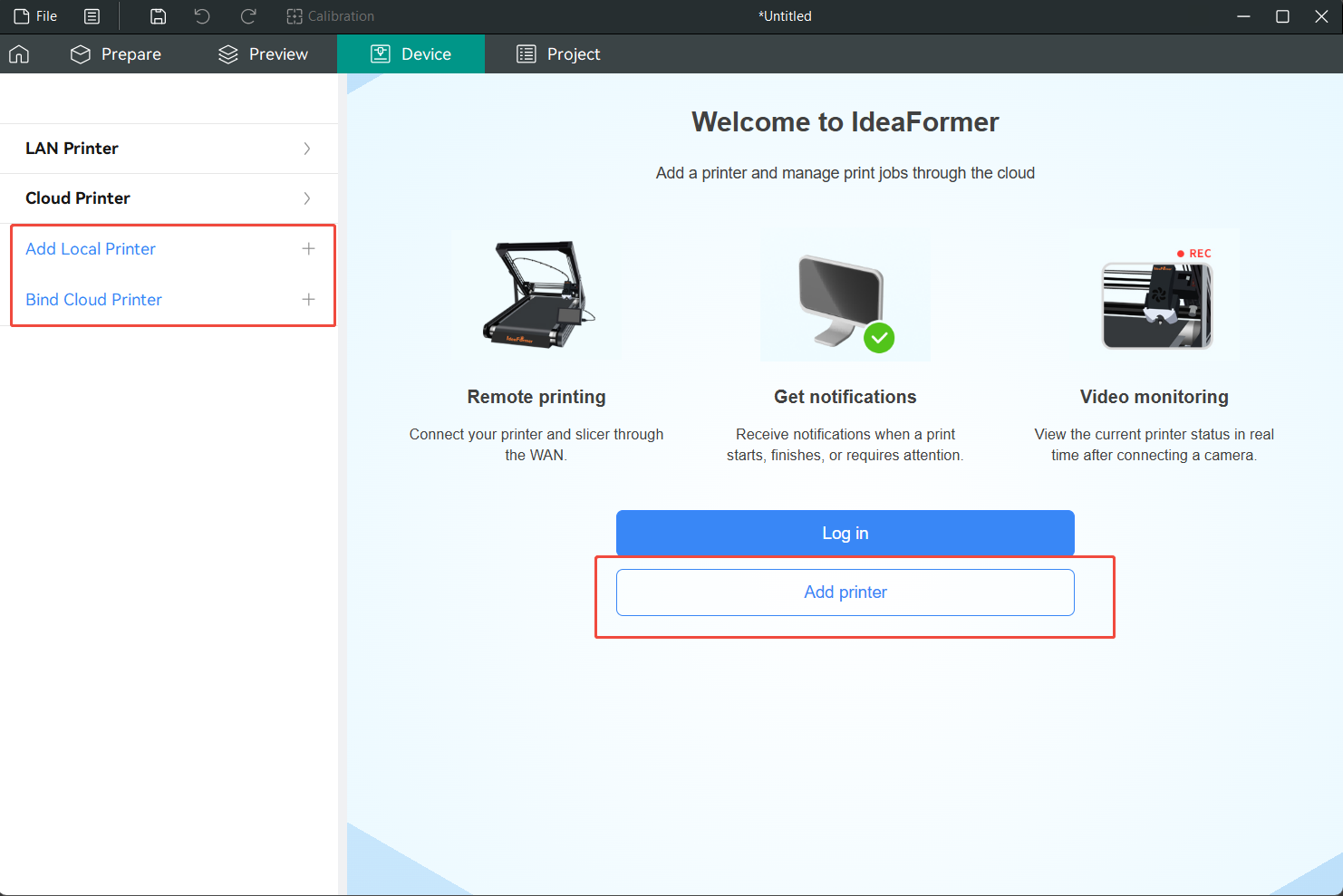Click the Get notifications heading
Image resolution: width=1343 pixels, height=896 pixels.
click(x=845, y=397)
